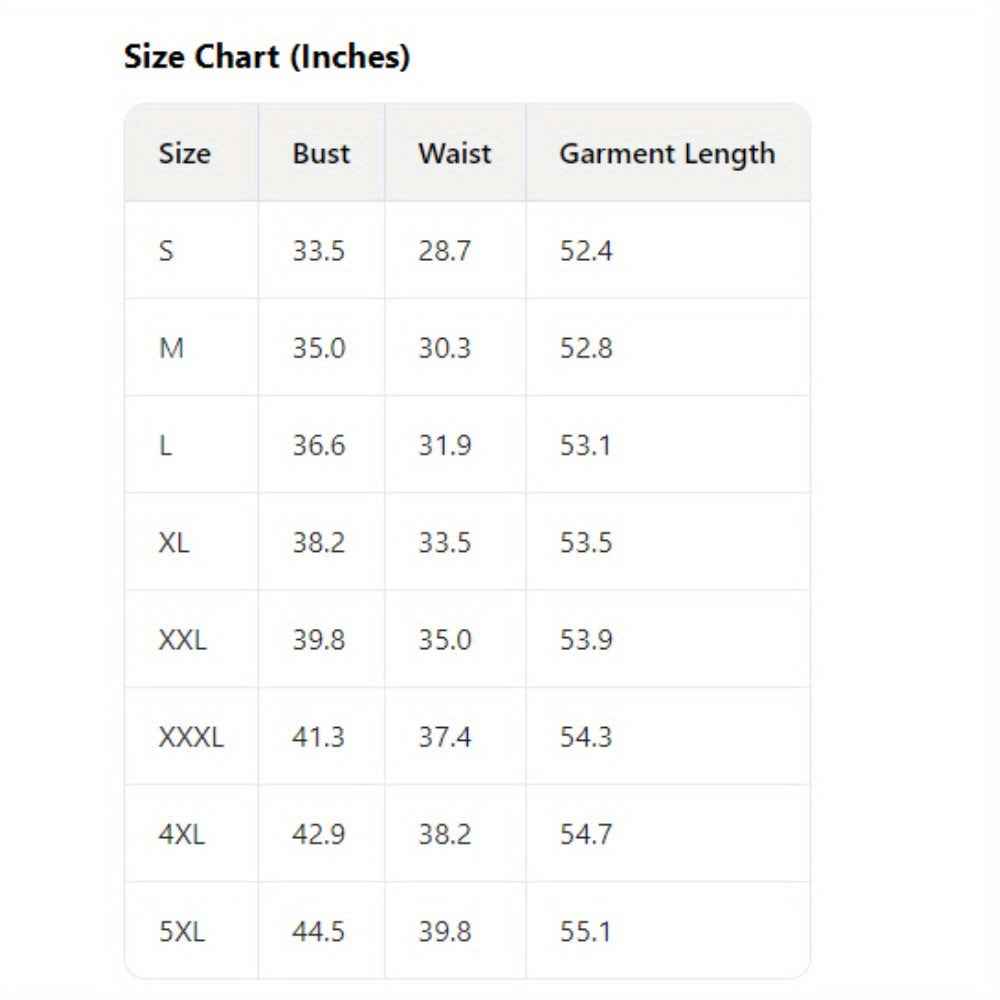Viewport: 1000px width, 1000px height.
Task: Click the Size column header
Action: [x=185, y=154]
